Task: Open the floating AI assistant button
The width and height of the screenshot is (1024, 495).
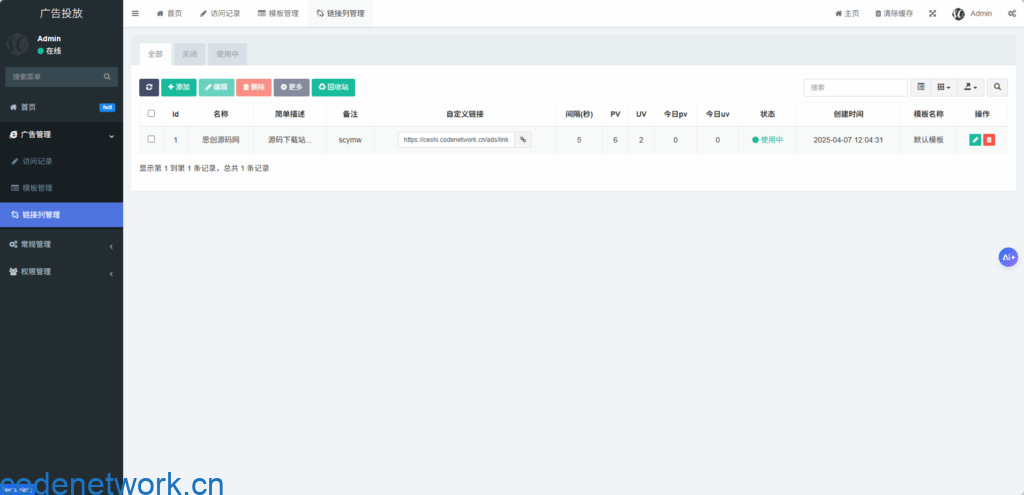Action: [x=1008, y=257]
